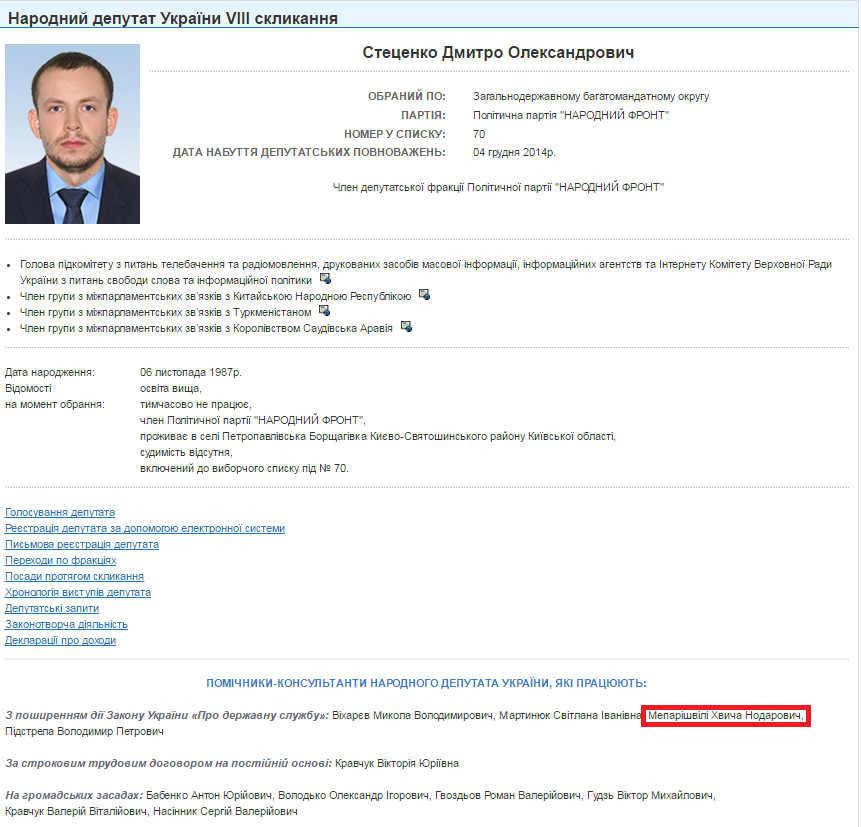
Task: View Посади протягом скликання
Action: click(x=74, y=576)
